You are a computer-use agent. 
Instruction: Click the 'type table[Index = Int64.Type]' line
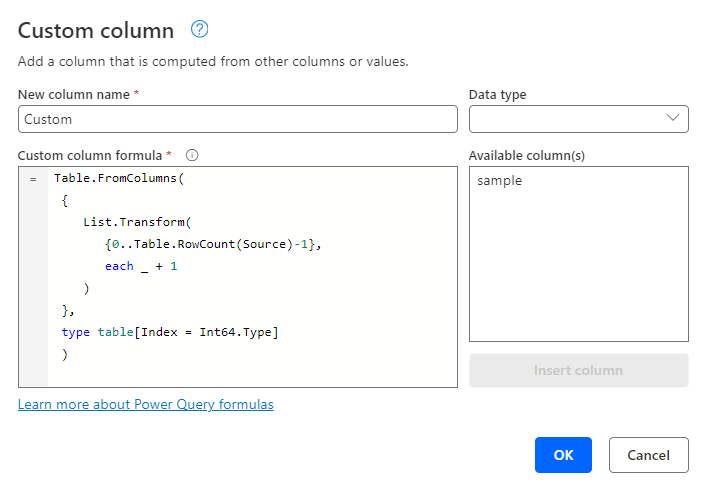coord(170,332)
